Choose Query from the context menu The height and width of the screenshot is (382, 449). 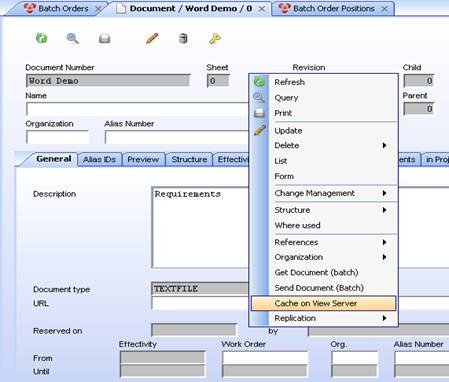(324, 98)
